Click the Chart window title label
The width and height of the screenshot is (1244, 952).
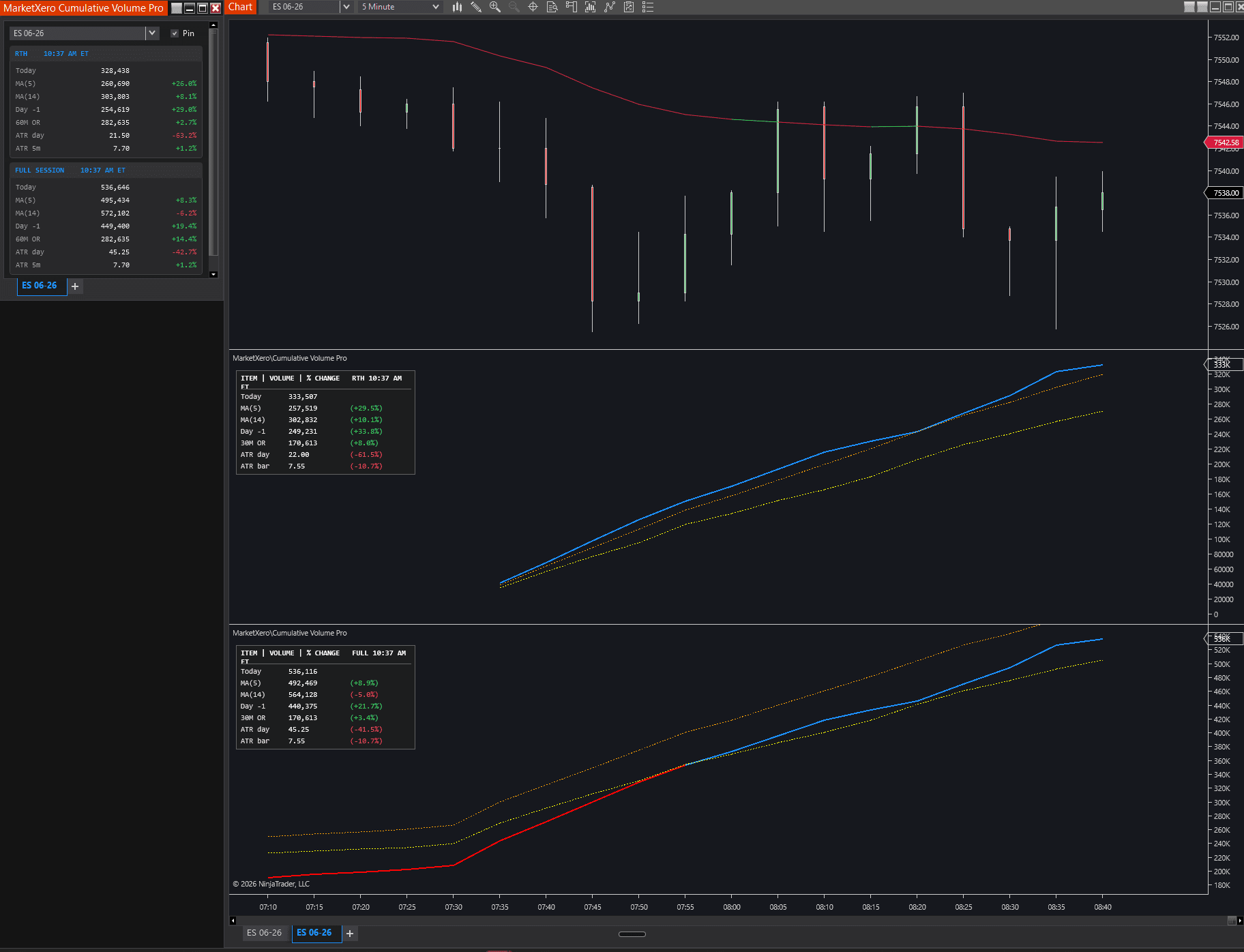(240, 7)
